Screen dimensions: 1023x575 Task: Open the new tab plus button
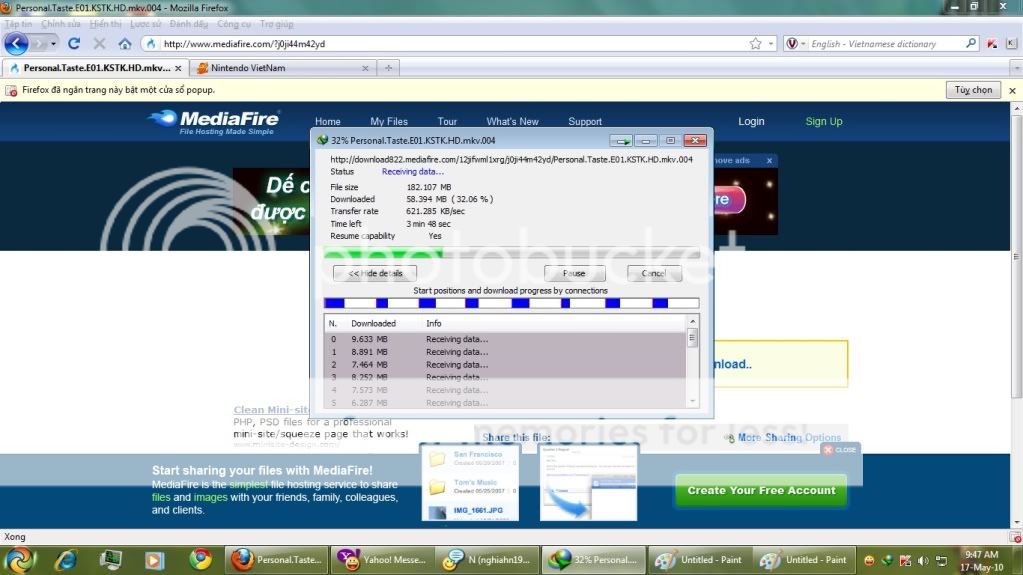tap(388, 68)
